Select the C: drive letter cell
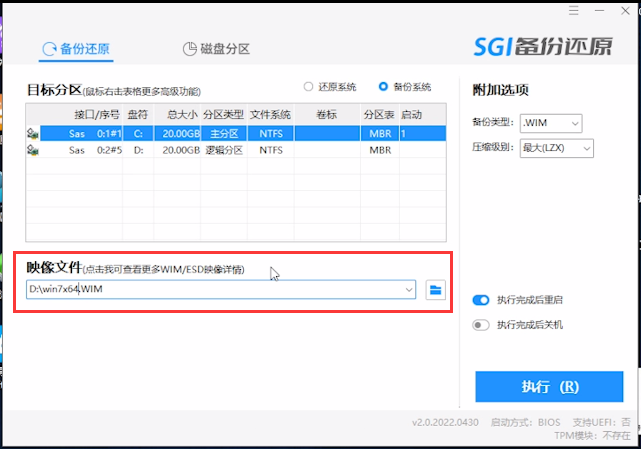The height and width of the screenshot is (449, 641). pyautogui.click(x=138, y=134)
